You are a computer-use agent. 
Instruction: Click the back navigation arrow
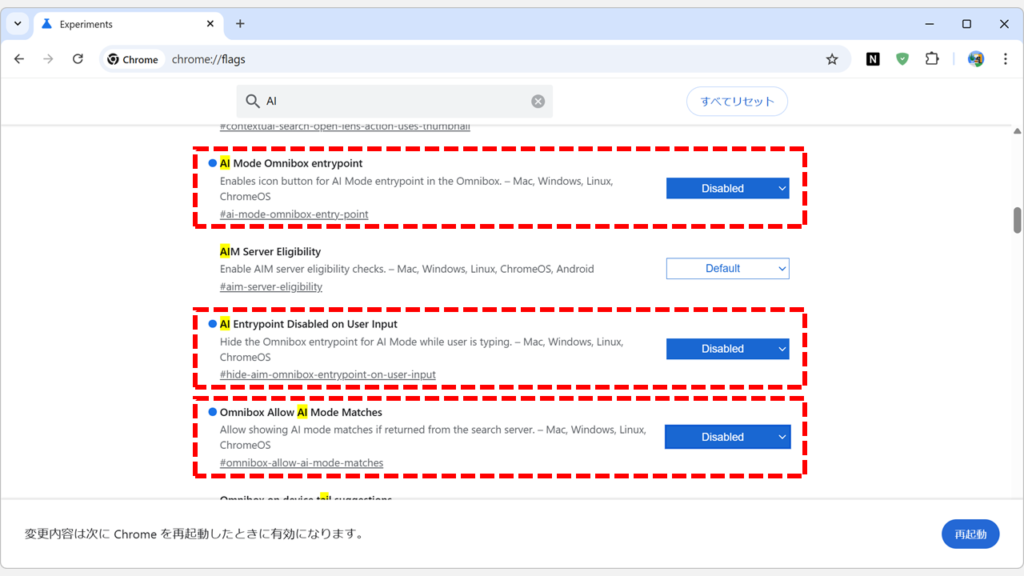point(18,59)
